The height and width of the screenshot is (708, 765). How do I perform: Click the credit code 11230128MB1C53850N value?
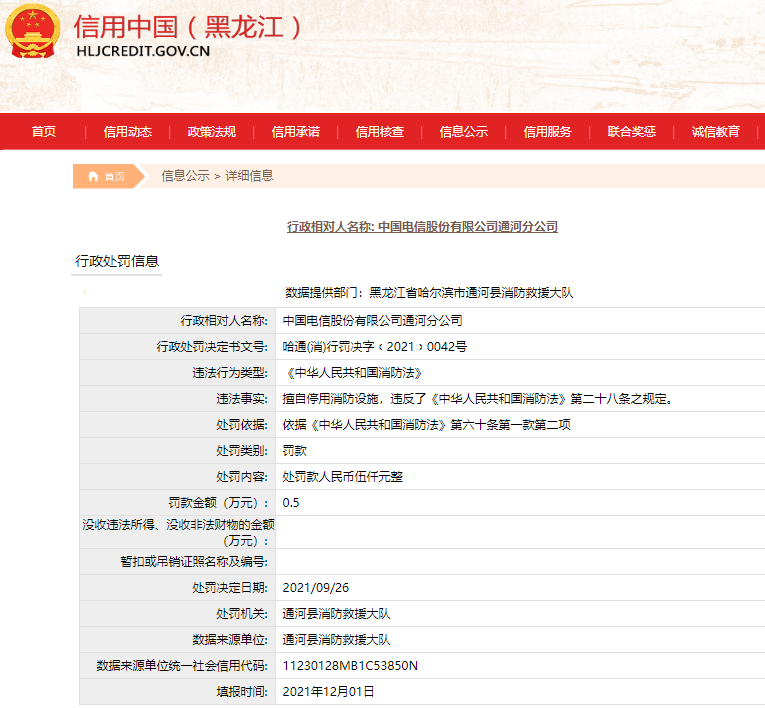click(350, 665)
